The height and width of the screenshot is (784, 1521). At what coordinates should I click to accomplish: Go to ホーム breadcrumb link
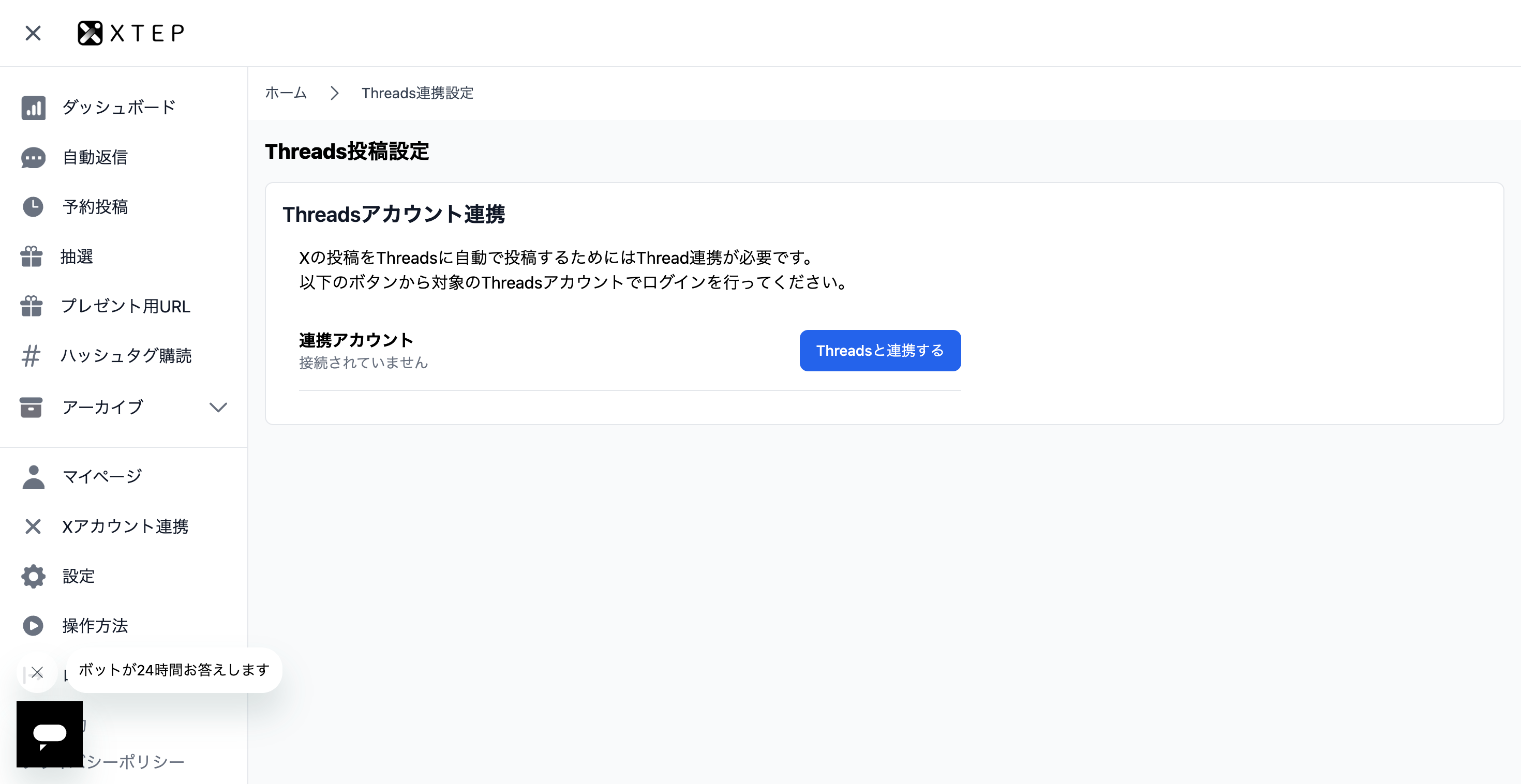(286, 93)
